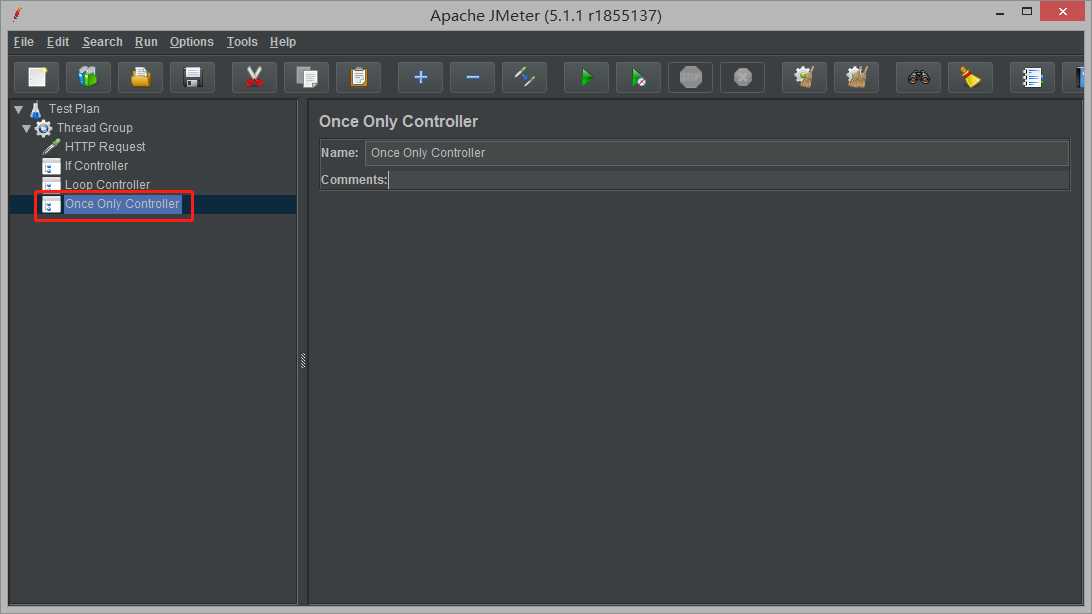Click the Shutdown test icon

(742, 77)
